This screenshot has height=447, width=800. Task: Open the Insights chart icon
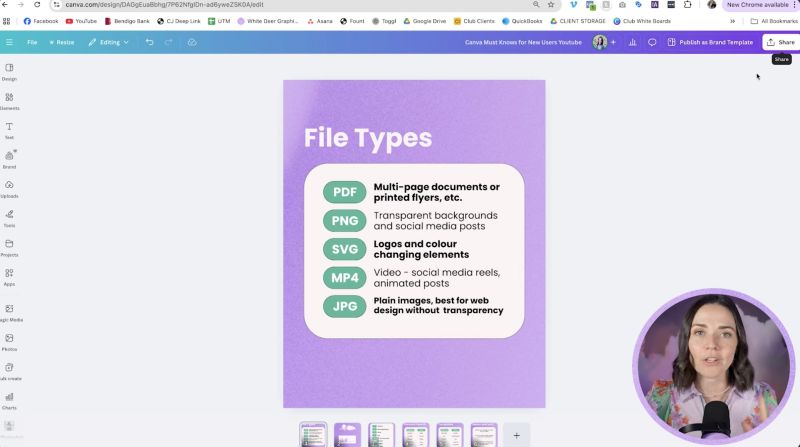coord(632,42)
